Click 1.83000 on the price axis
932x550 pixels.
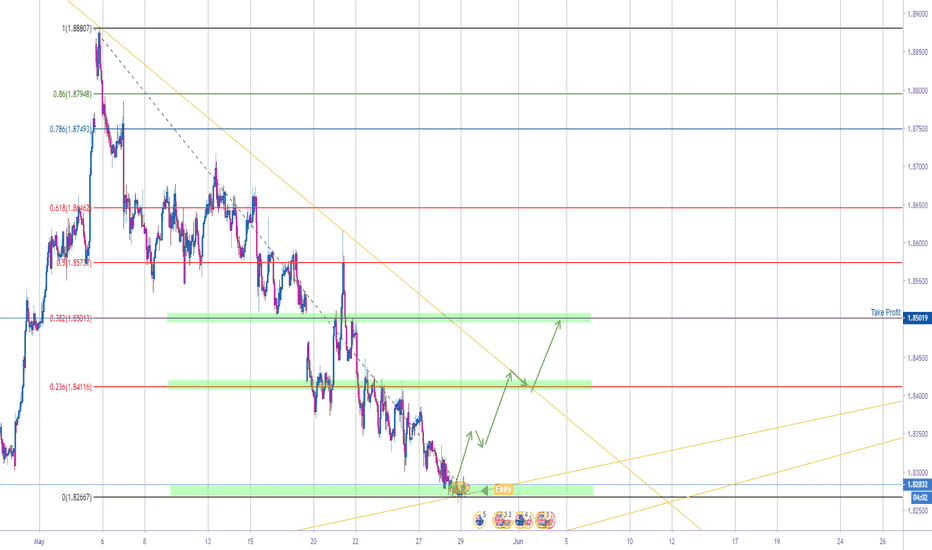[917, 473]
